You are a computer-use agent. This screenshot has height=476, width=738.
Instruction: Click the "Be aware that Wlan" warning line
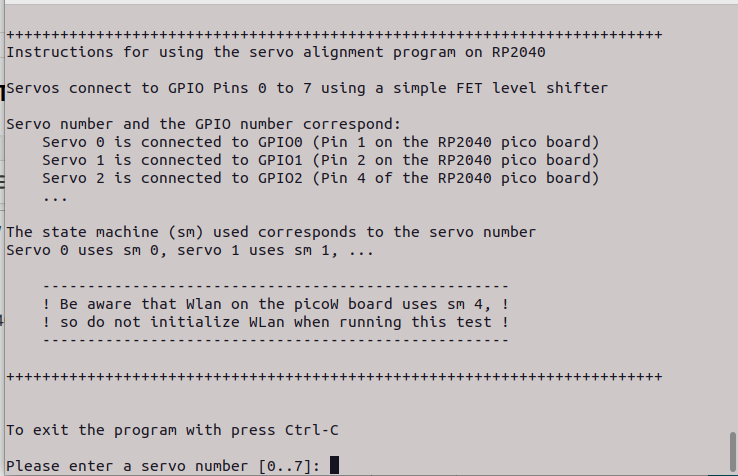[276, 304]
